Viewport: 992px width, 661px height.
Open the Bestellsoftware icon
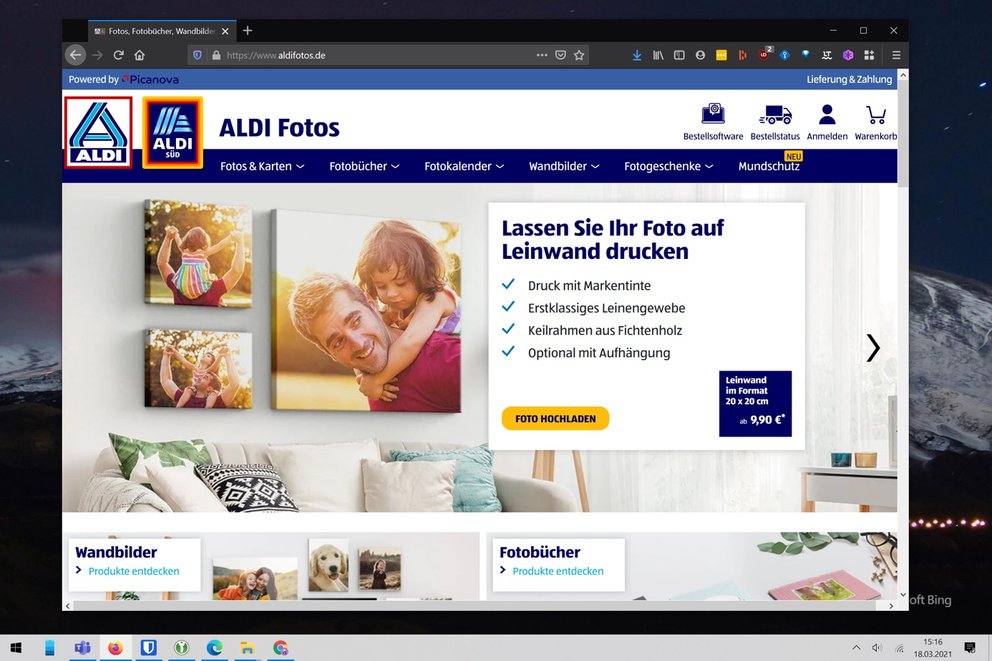713,122
